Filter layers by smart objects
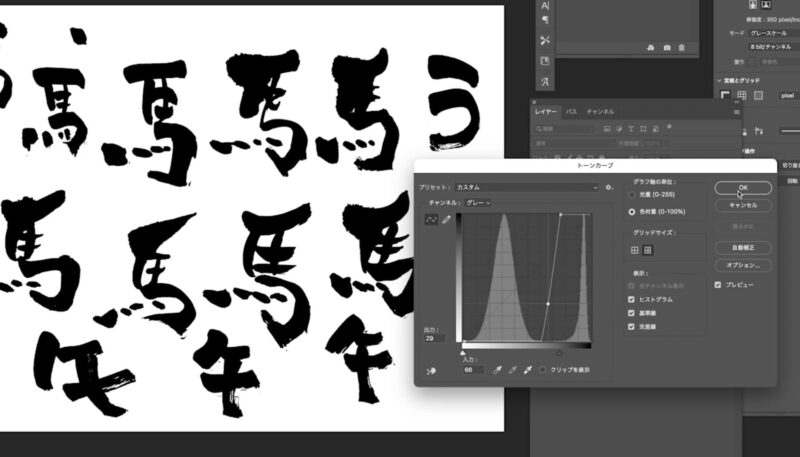Screen dimensions: 800x457 pyautogui.click(x=656, y=129)
